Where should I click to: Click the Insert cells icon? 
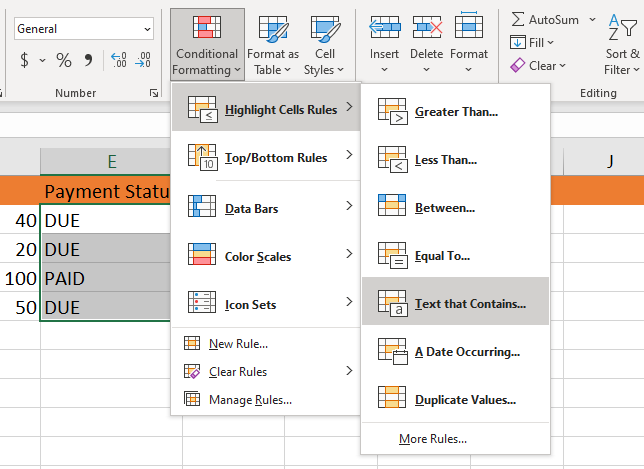tap(384, 28)
